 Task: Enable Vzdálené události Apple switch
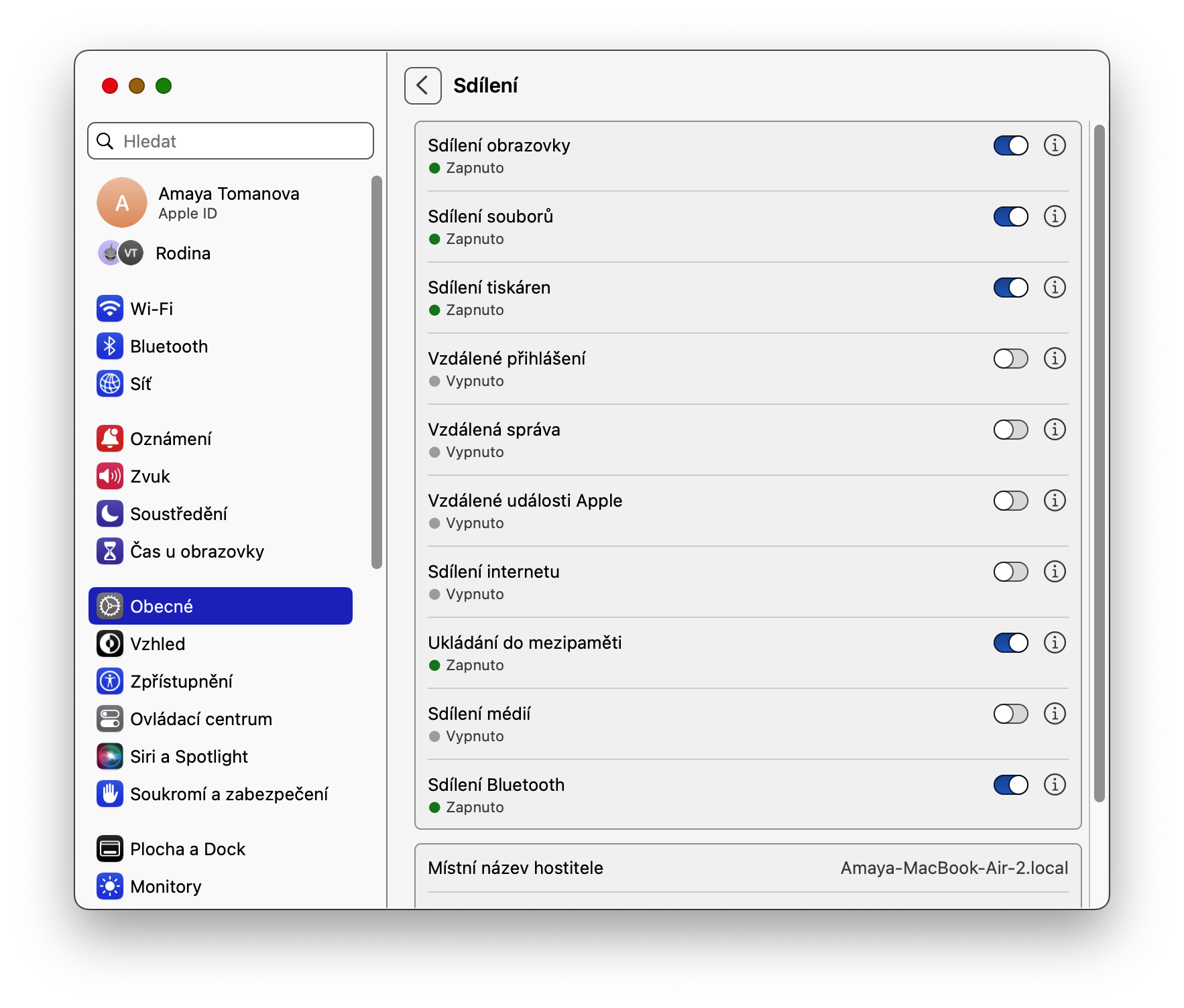point(1011,501)
